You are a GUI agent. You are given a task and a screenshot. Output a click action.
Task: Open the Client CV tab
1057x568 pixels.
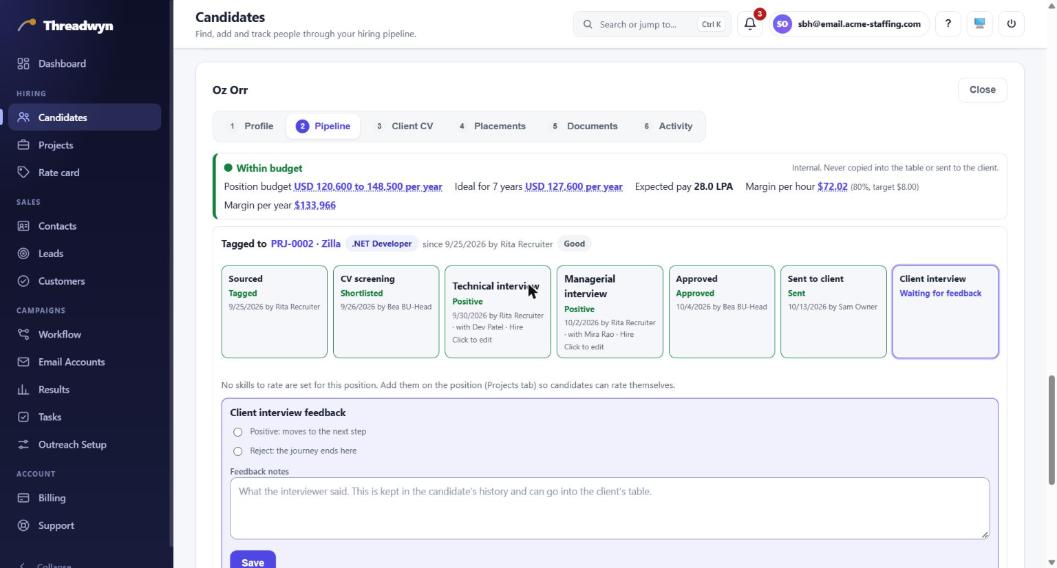(404, 126)
